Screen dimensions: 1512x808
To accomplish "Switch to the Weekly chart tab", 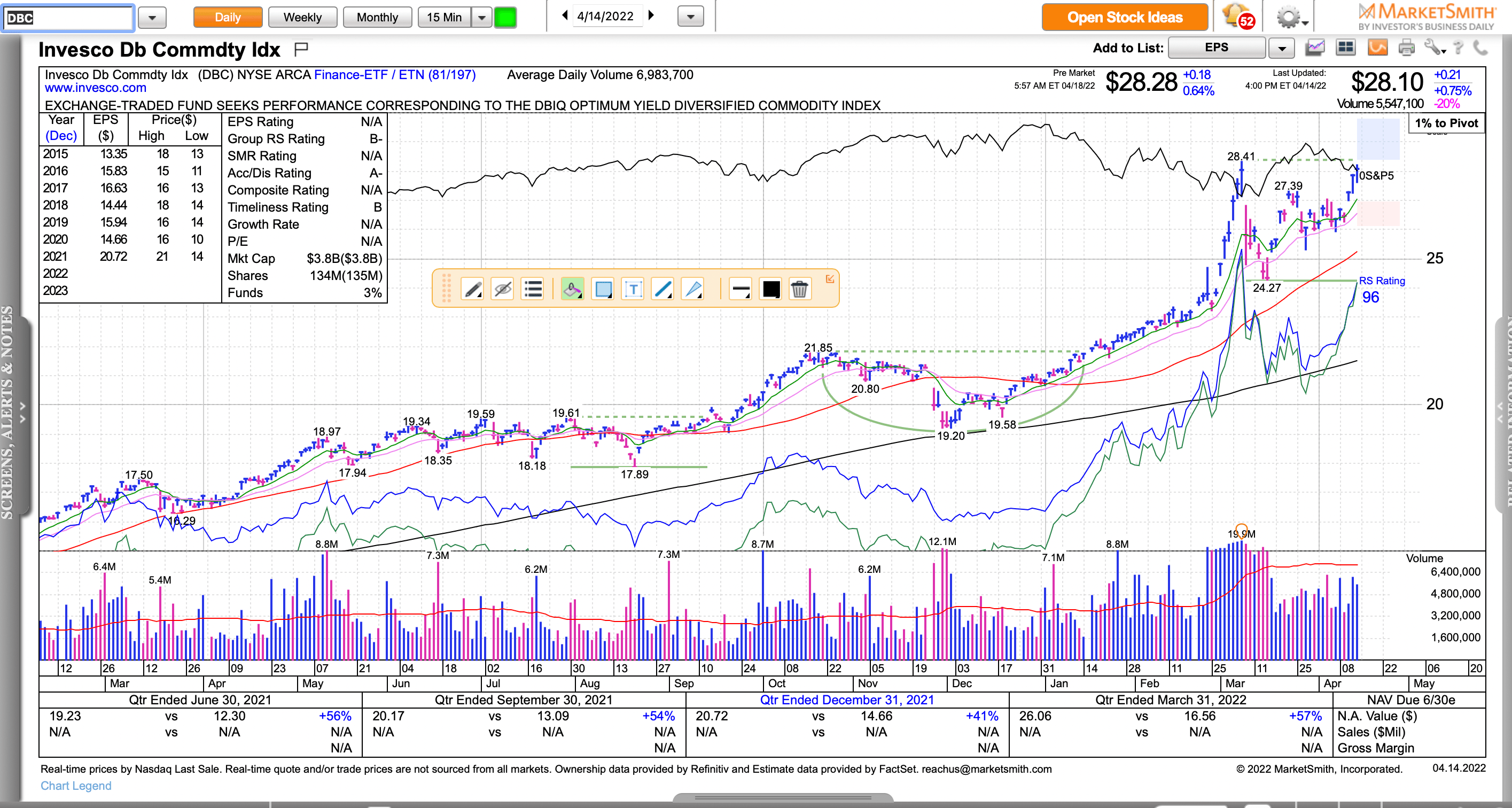I will 302,17.
